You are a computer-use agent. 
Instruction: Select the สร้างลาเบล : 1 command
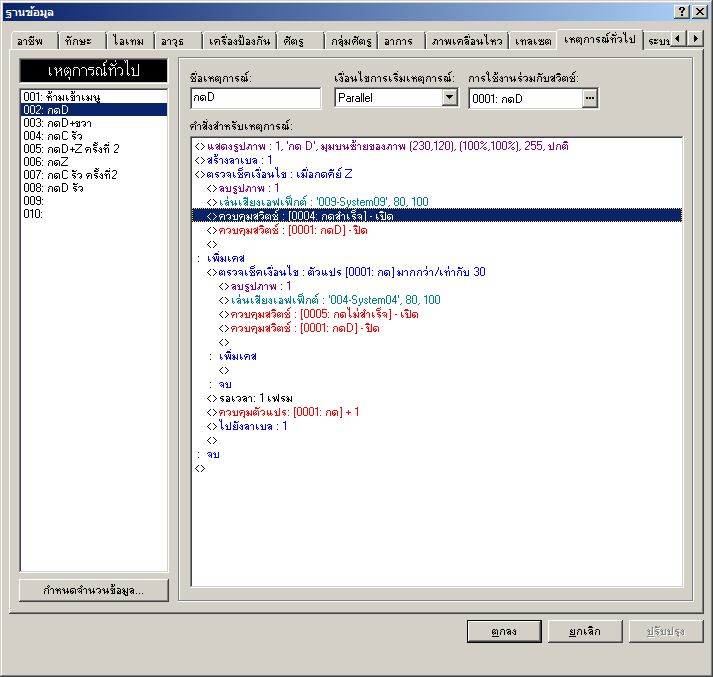(x=437, y=160)
